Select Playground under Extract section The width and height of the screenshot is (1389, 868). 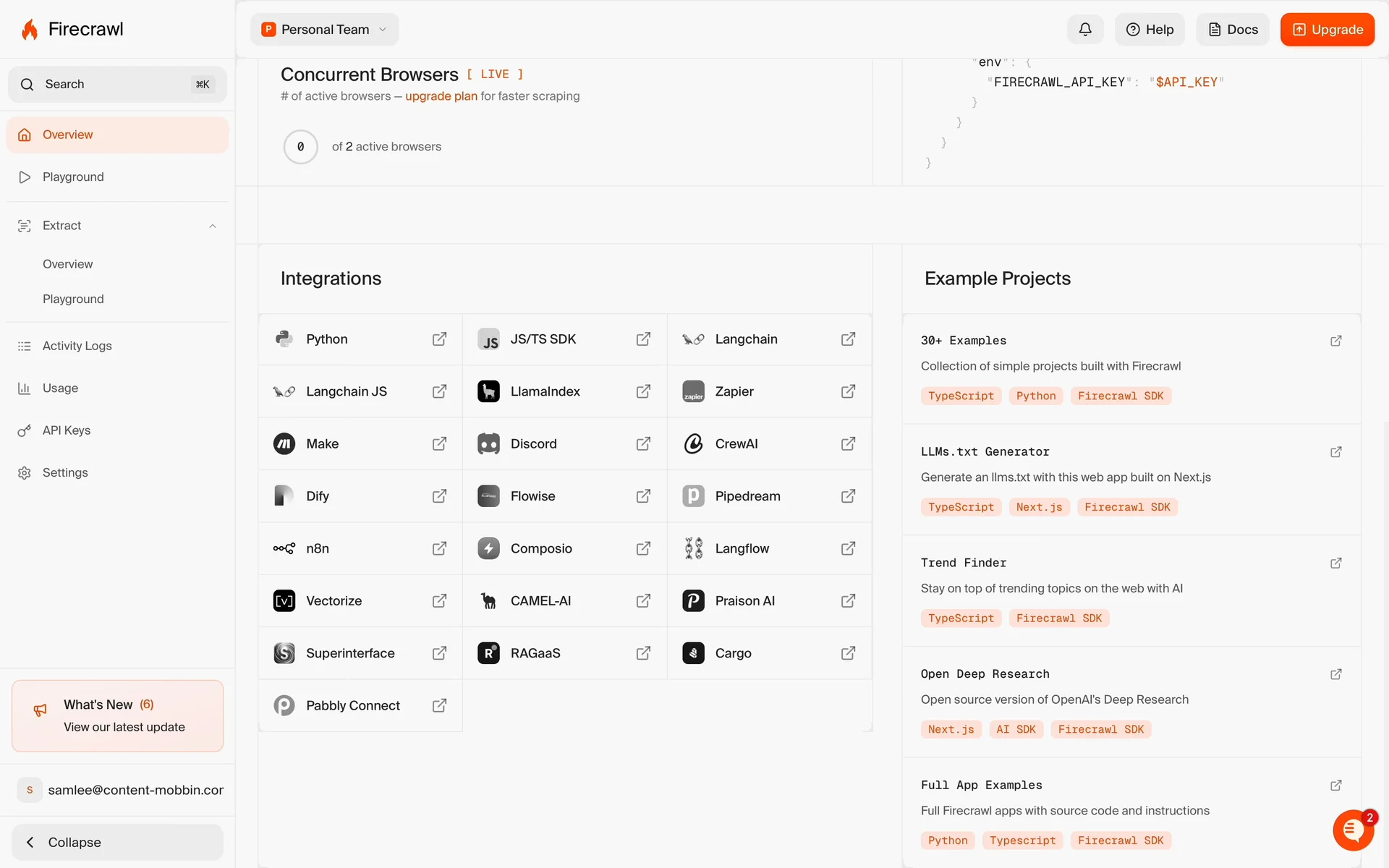coord(73,299)
